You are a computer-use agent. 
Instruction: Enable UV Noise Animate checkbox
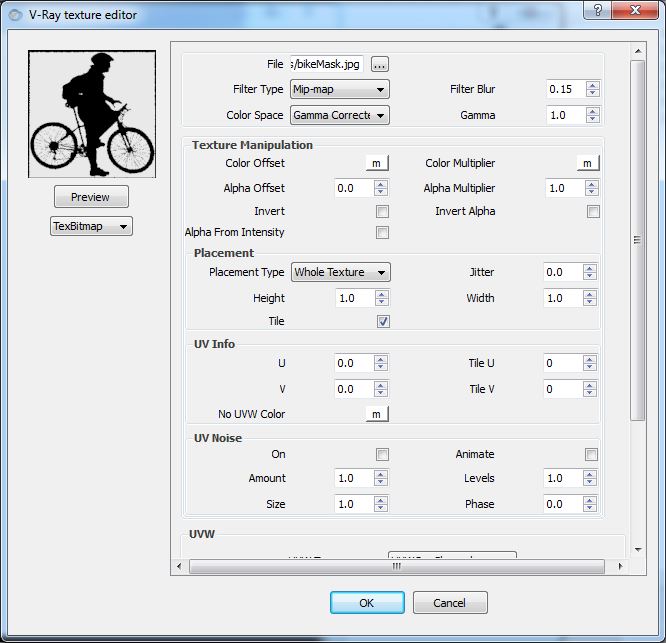pyautogui.click(x=591, y=454)
